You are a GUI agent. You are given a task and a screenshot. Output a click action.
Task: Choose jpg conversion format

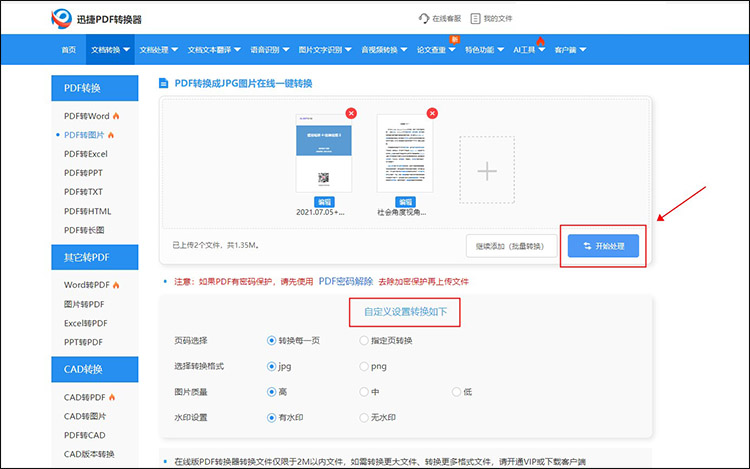click(271, 367)
